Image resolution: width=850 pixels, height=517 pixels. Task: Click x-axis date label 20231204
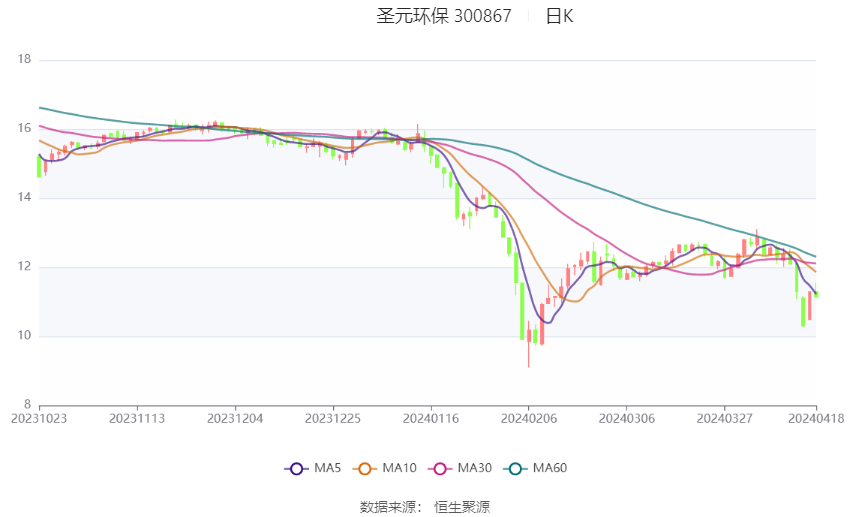pos(235,419)
